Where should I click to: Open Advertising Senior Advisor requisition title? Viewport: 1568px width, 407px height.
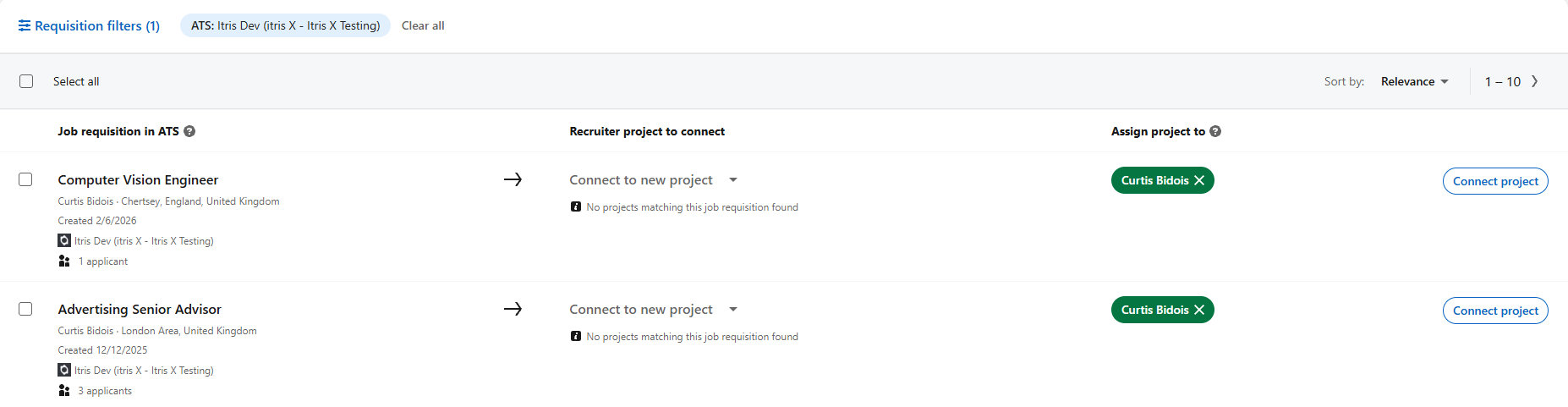pyautogui.click(x=140, y=309)
